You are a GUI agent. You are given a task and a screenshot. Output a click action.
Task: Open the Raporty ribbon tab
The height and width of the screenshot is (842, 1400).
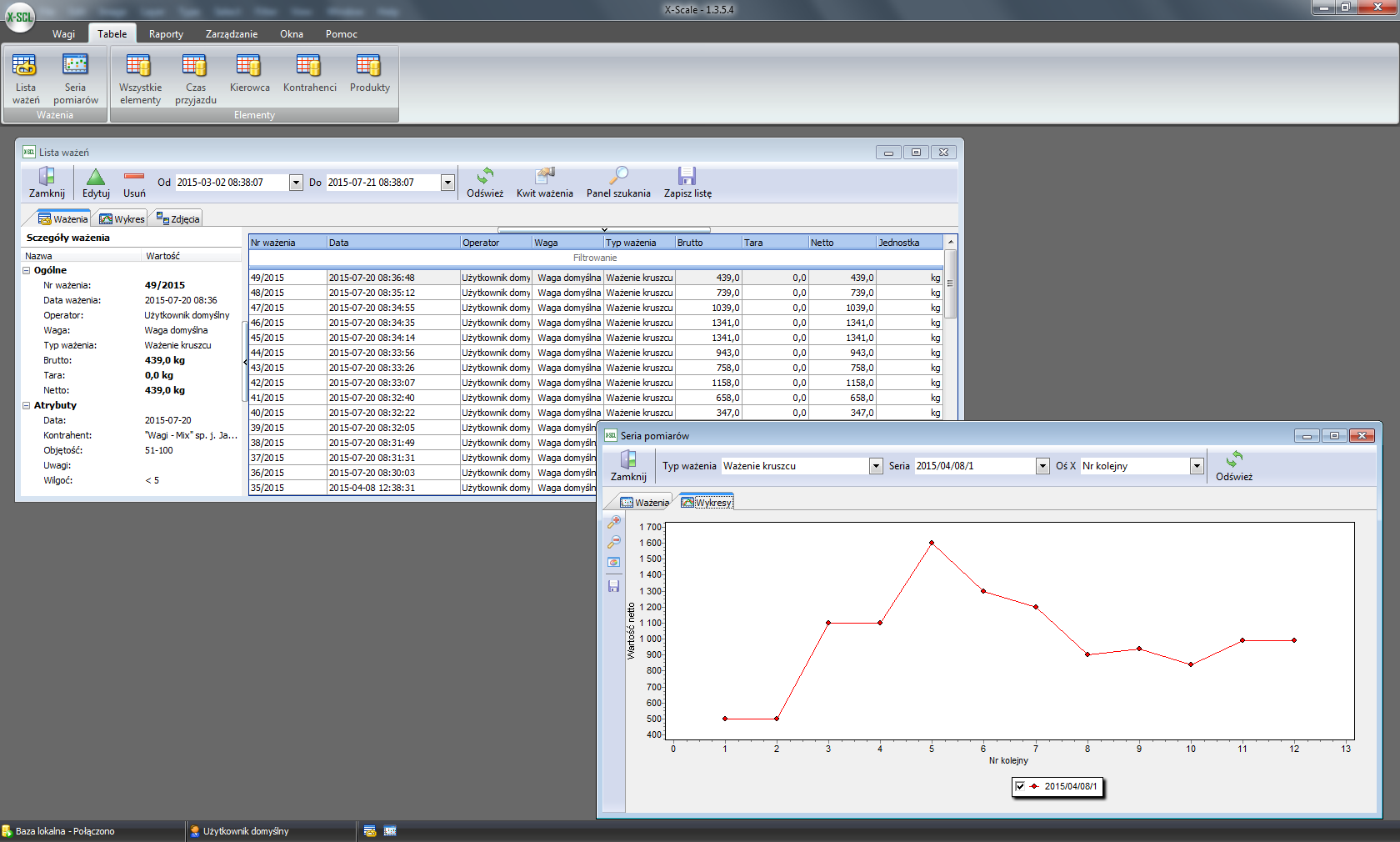tap(166, 34)
